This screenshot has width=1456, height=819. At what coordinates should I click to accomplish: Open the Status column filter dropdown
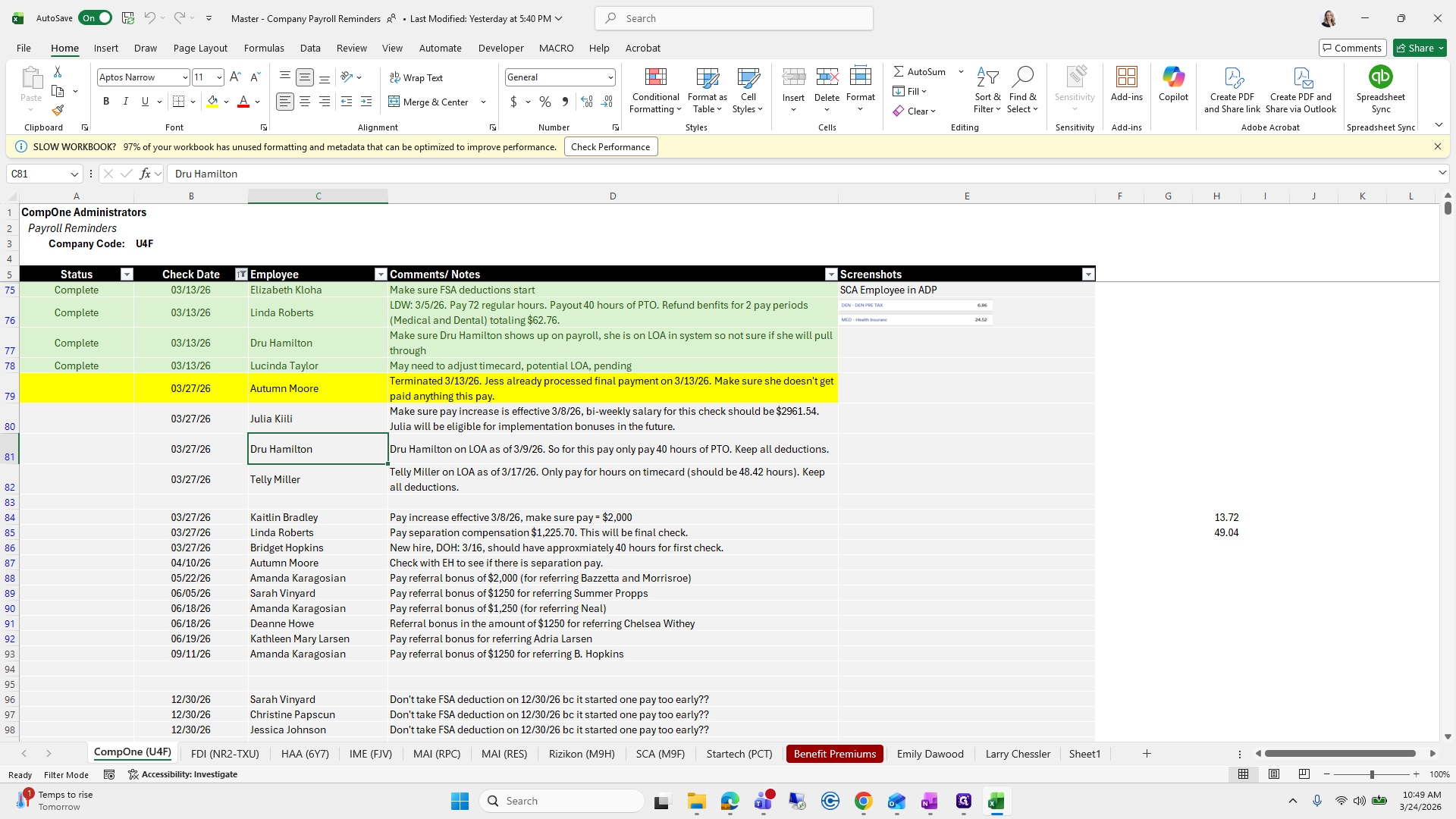[127, 275]
